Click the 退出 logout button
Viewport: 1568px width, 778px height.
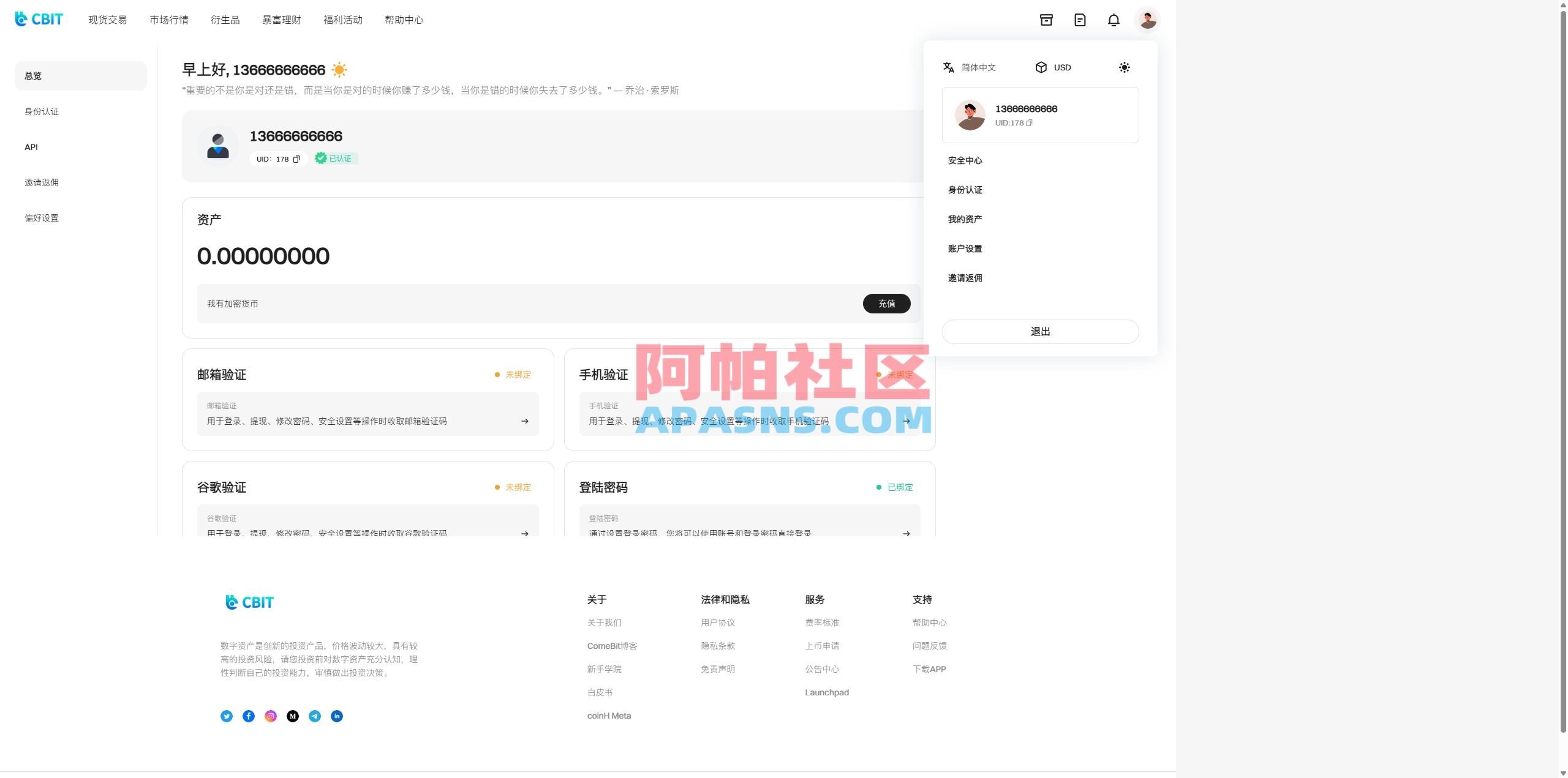point(1040,331)
